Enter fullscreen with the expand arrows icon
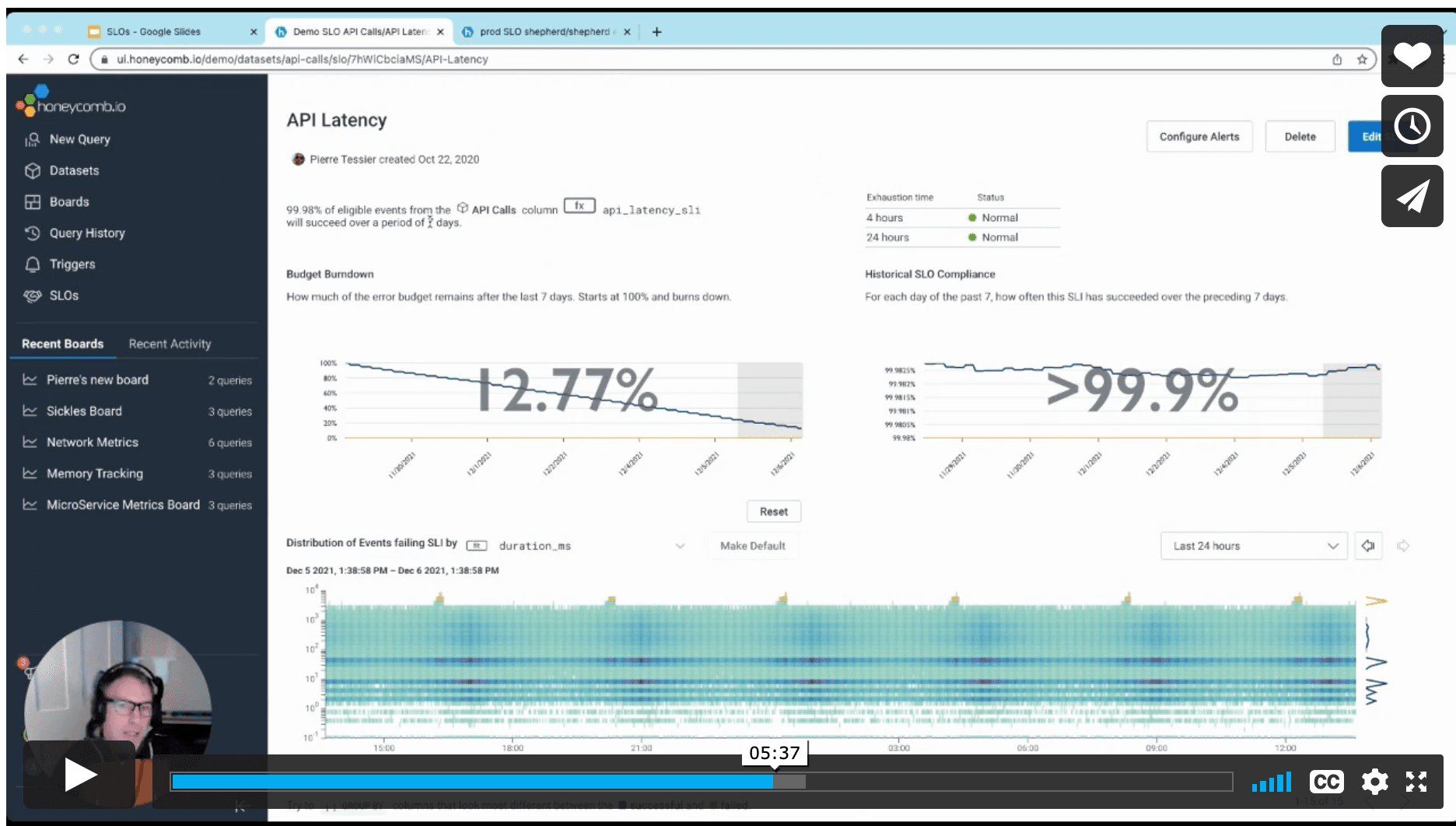 click(x=1416, y=781)
